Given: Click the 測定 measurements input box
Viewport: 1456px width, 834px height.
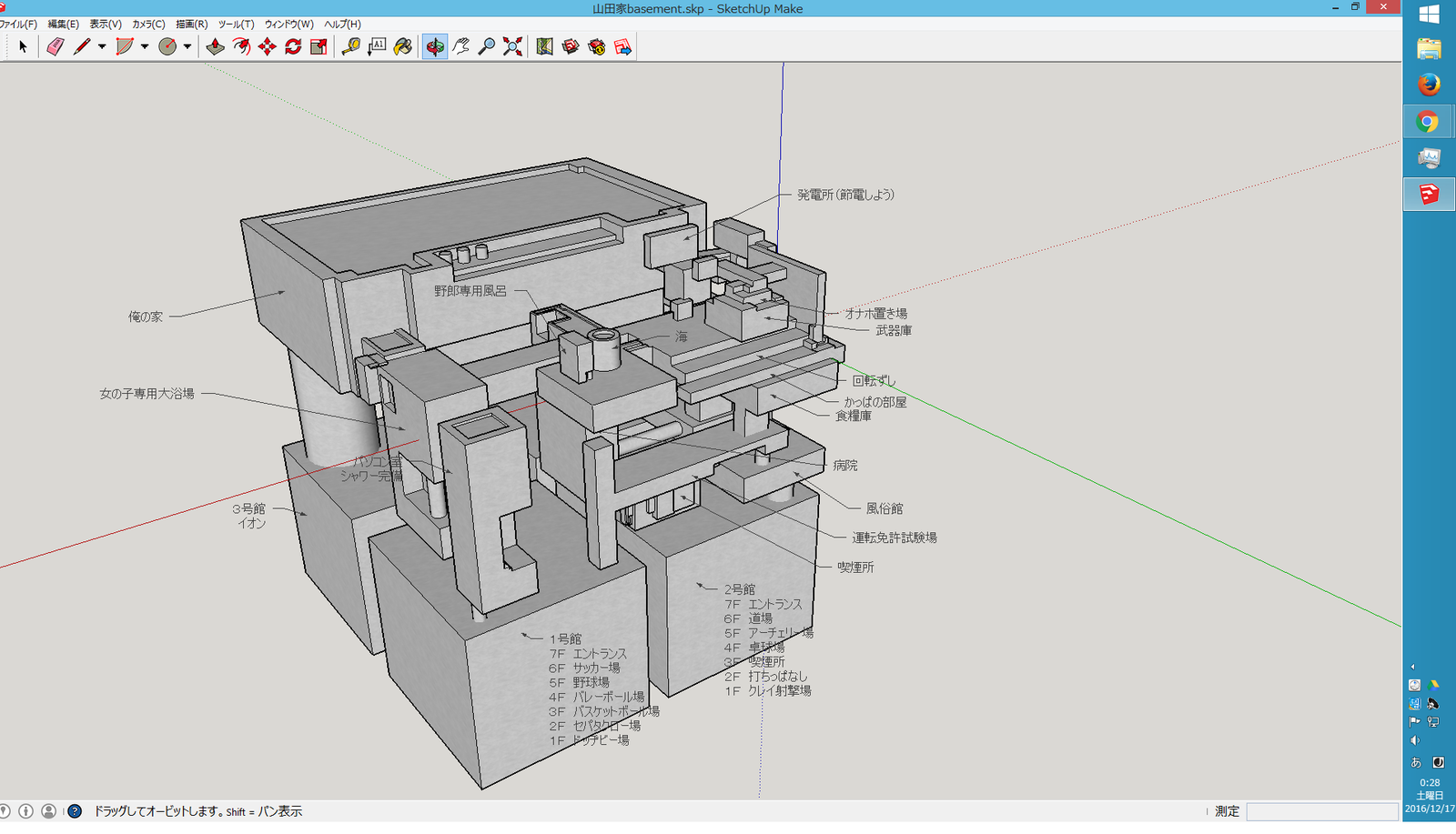Looking at the screenshot, I should click(x=1321, y=811).
